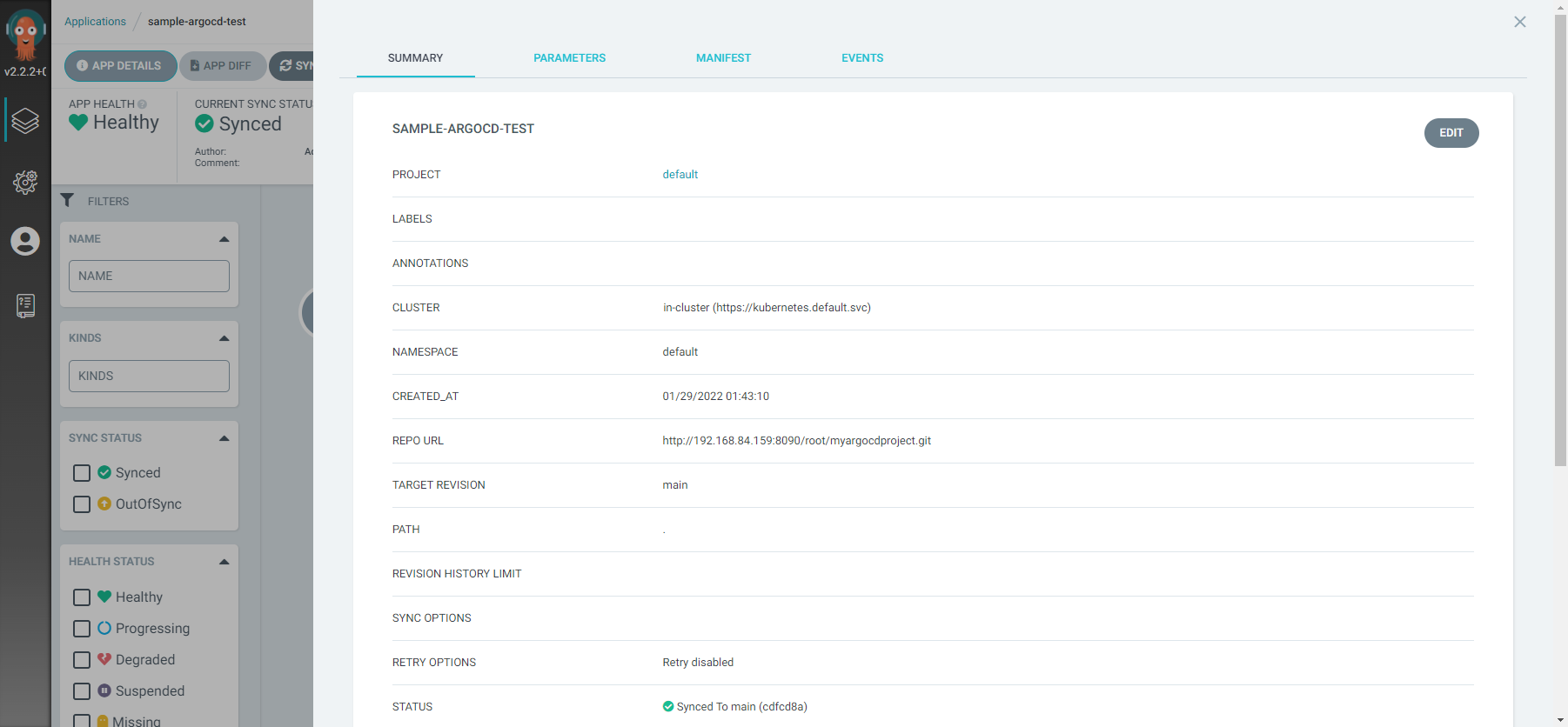Open the User Info avatar icon
Screen dimensions: 1568x727
click(25, 241)
